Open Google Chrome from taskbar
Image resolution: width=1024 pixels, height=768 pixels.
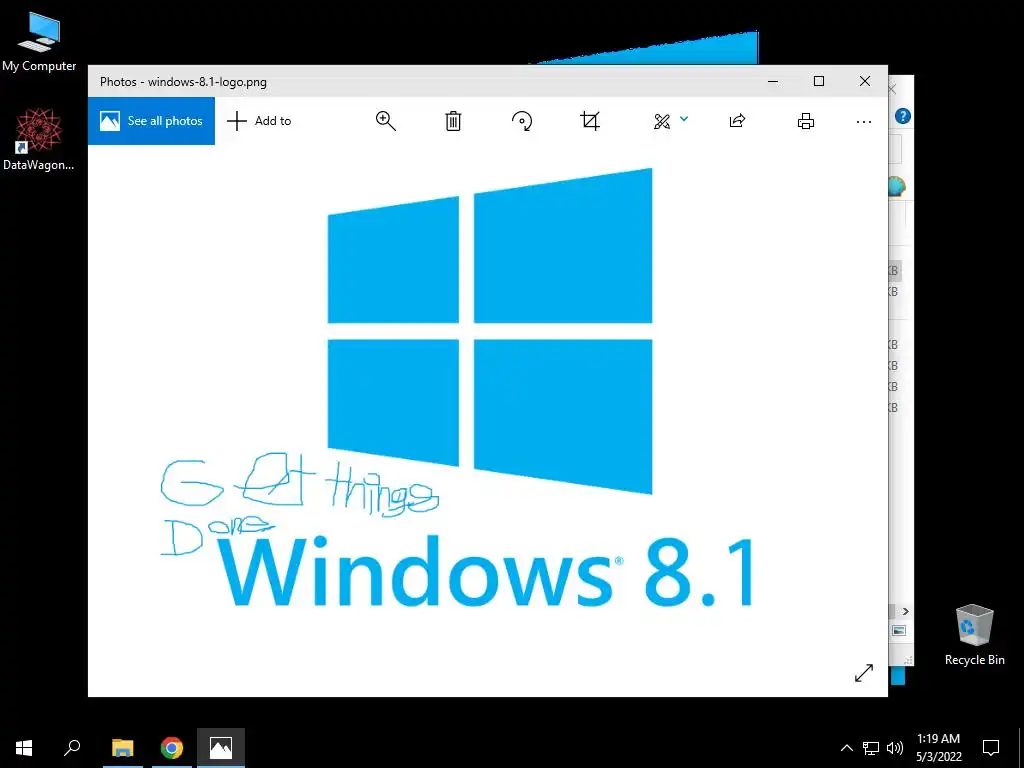[x=172, y=748]
